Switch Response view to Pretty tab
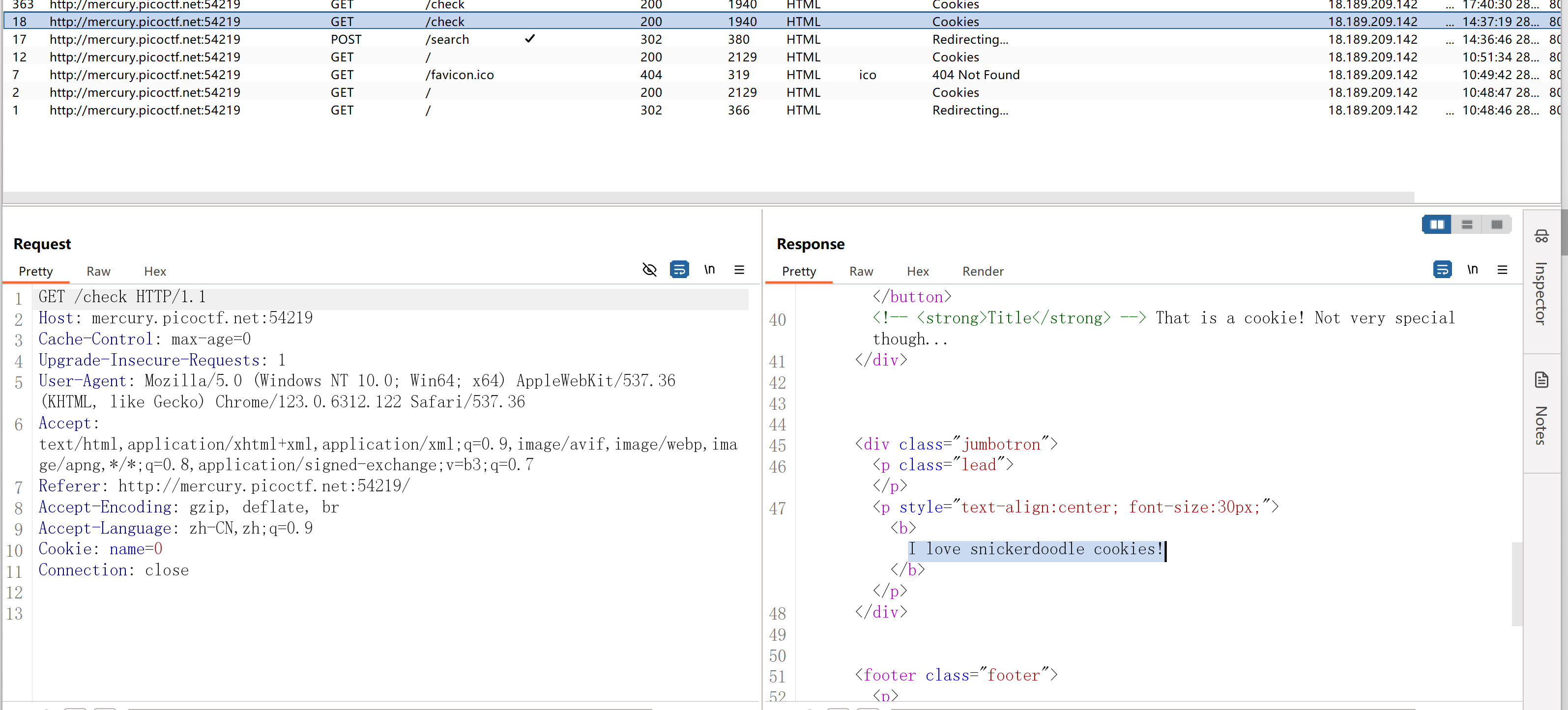Image resolution: width=1568 pixels, height=710 pixels. tap(799, 271)
